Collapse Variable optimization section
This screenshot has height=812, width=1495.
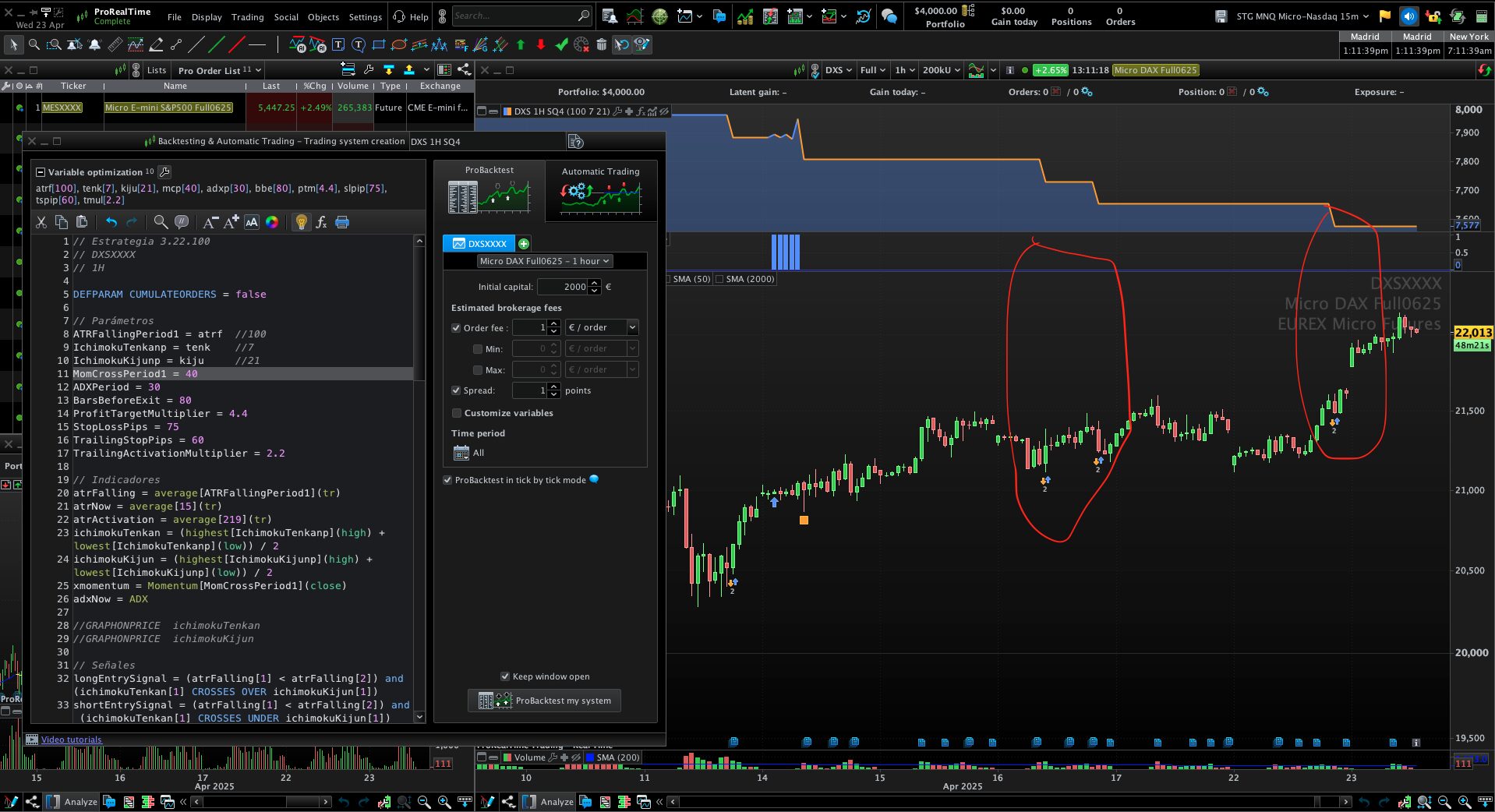tap(41, 172)
